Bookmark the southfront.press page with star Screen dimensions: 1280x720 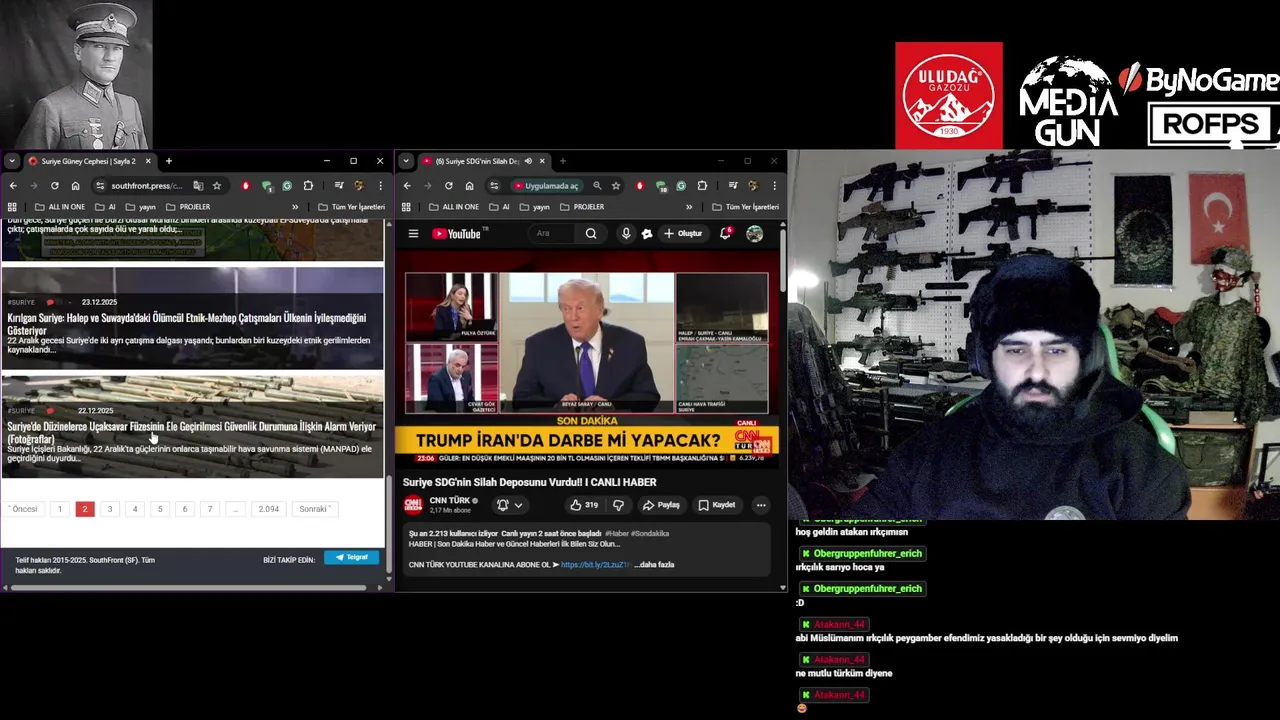(216, 186)
